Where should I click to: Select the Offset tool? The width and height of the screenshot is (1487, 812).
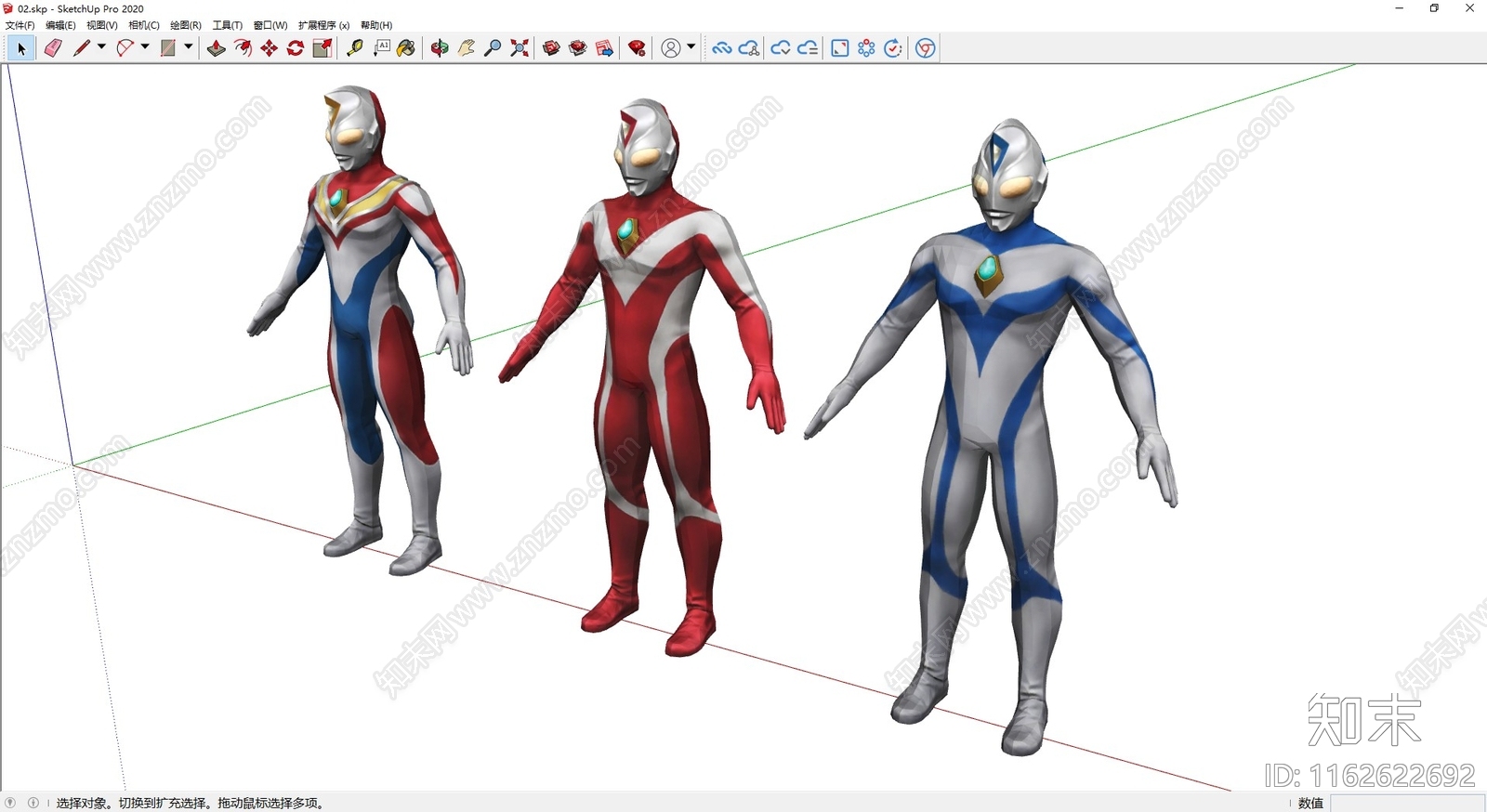tap(243, 48)
